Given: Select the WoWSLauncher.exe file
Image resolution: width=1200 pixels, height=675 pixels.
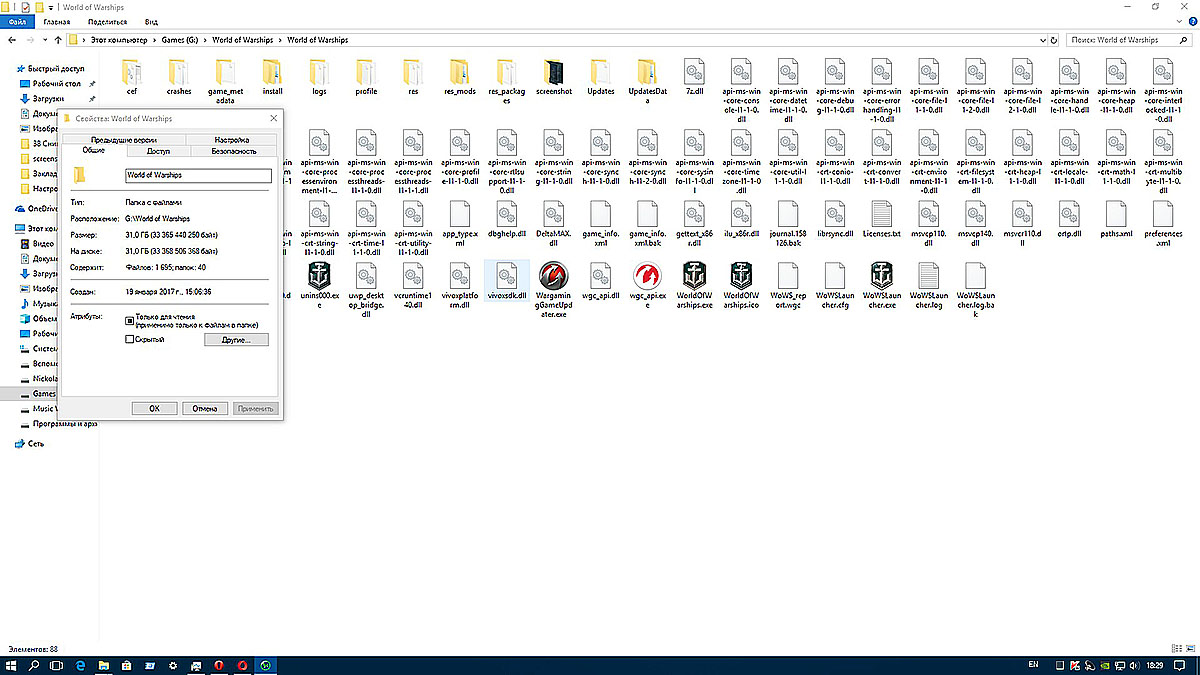Looking at the screenshot, I should click(881, 285).
